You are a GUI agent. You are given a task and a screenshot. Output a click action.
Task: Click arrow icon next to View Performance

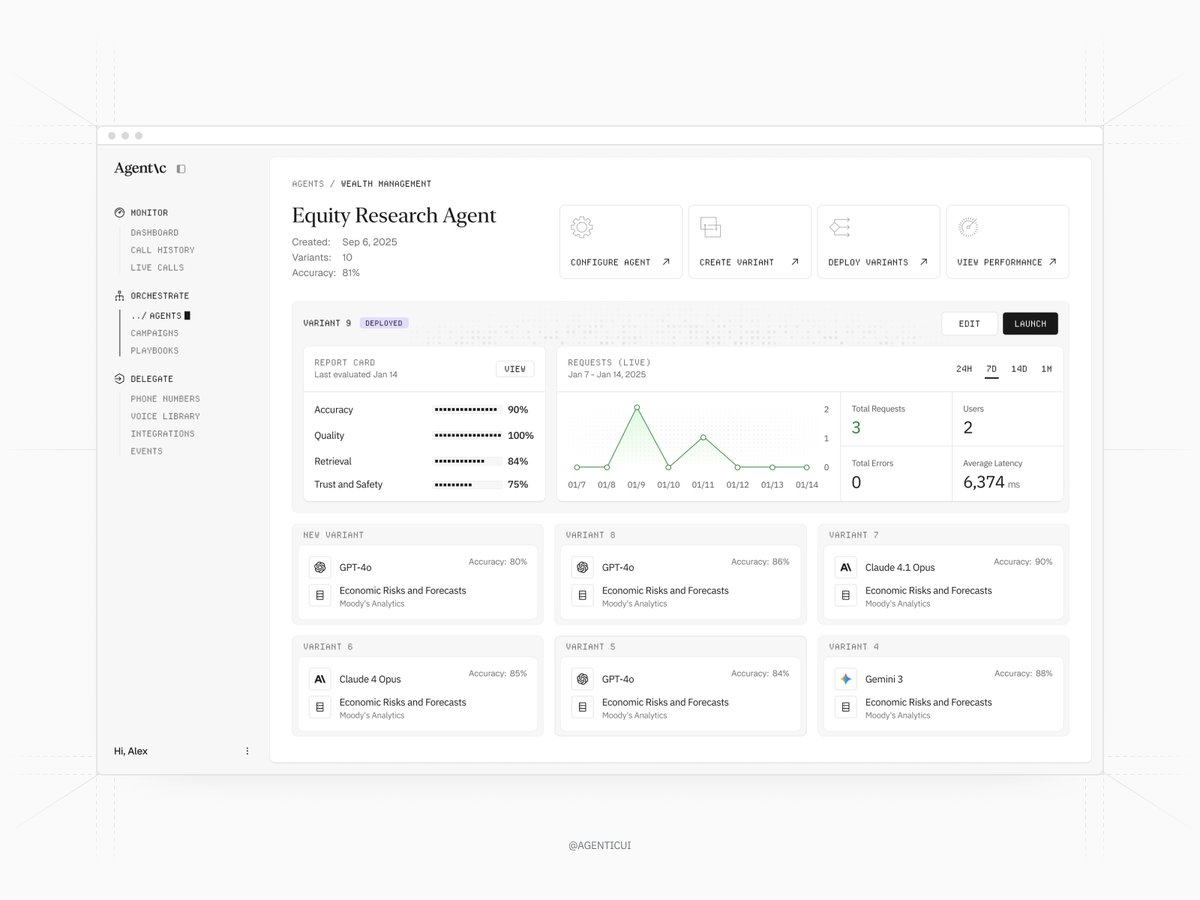[x=1053, y=262]
